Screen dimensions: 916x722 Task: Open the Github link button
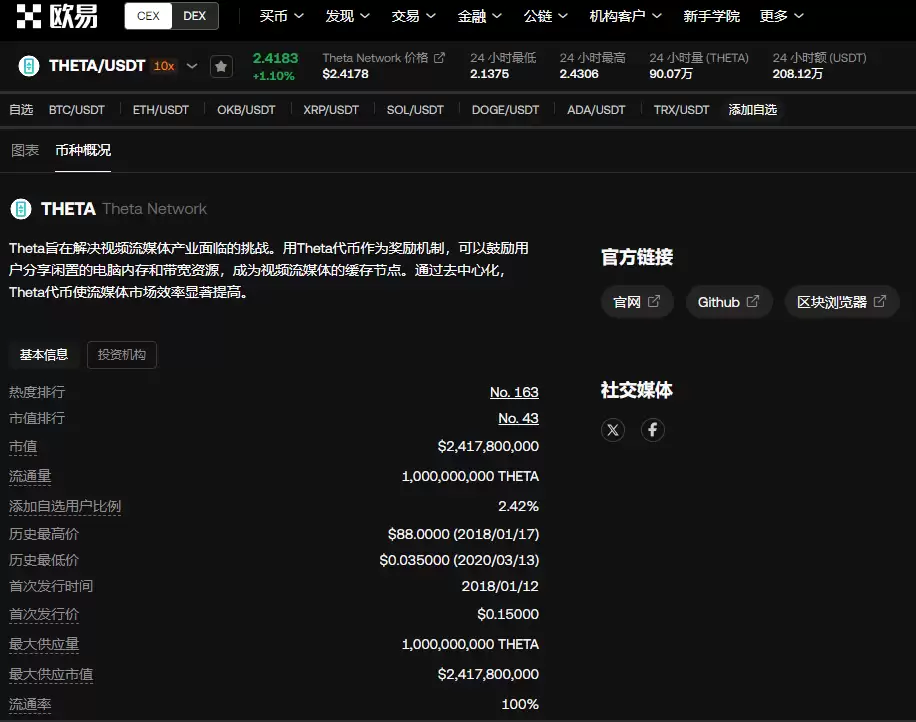pyautogui.click(x=728, y=302)
